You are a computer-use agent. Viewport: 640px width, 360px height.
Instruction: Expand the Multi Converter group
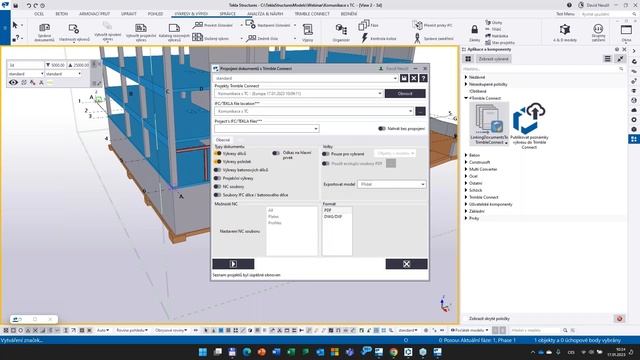point(466,169)
